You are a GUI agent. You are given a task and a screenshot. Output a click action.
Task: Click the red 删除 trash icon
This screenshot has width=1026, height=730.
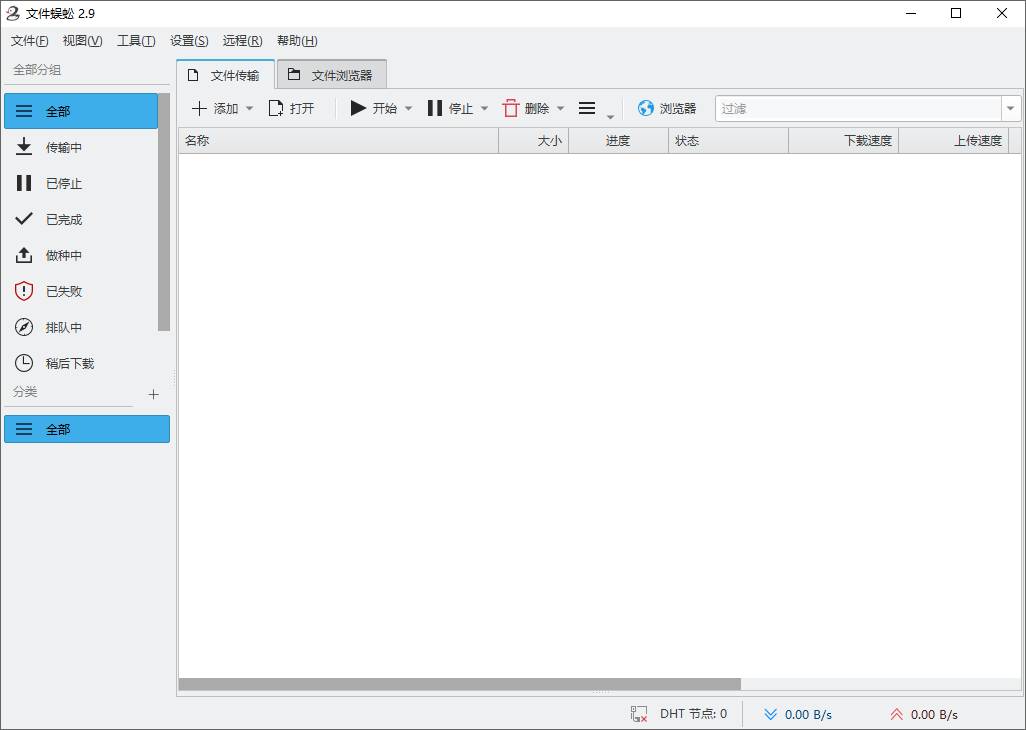pyautogui.click(x=510, y=109)
